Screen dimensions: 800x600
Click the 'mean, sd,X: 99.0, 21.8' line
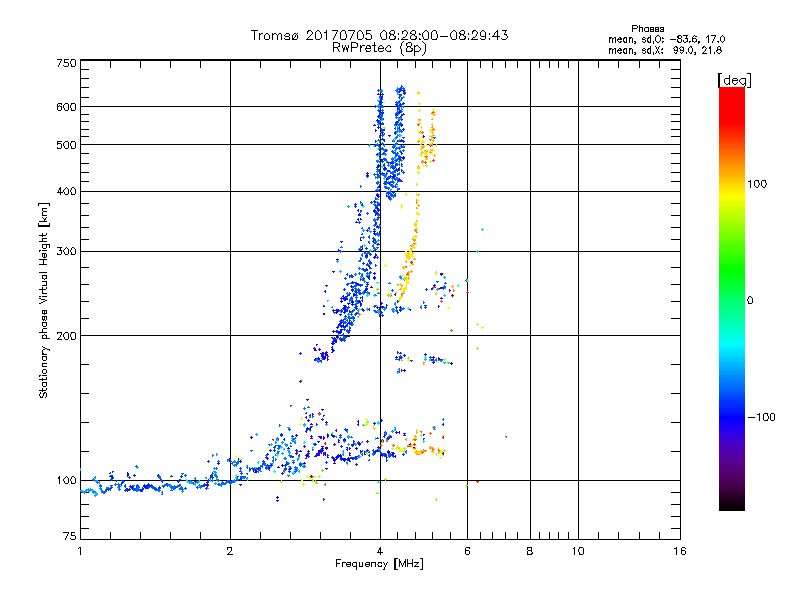tap(665, 50)
